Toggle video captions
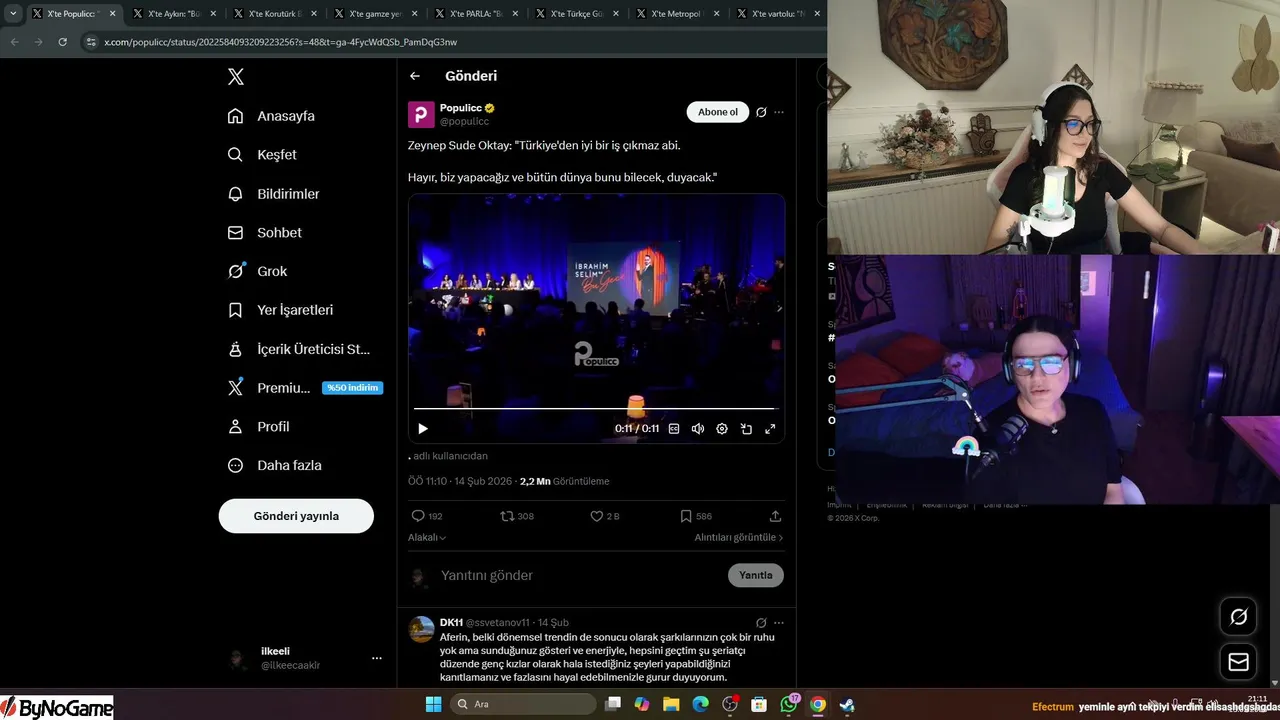 [x=674, y=428]
